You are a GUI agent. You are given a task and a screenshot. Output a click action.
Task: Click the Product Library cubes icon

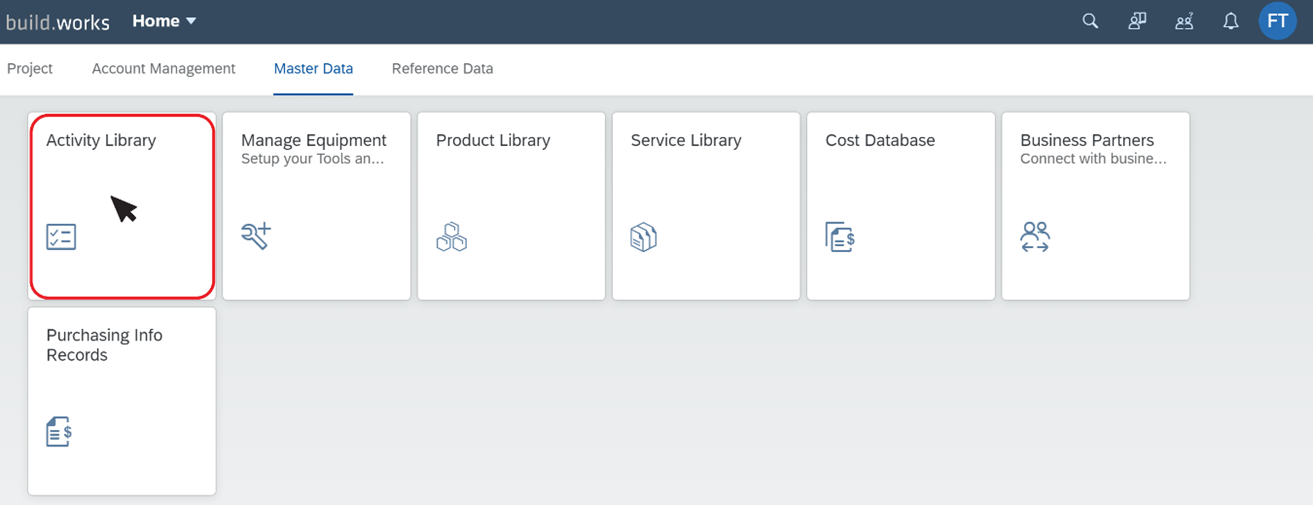click(x=451, y=236)
